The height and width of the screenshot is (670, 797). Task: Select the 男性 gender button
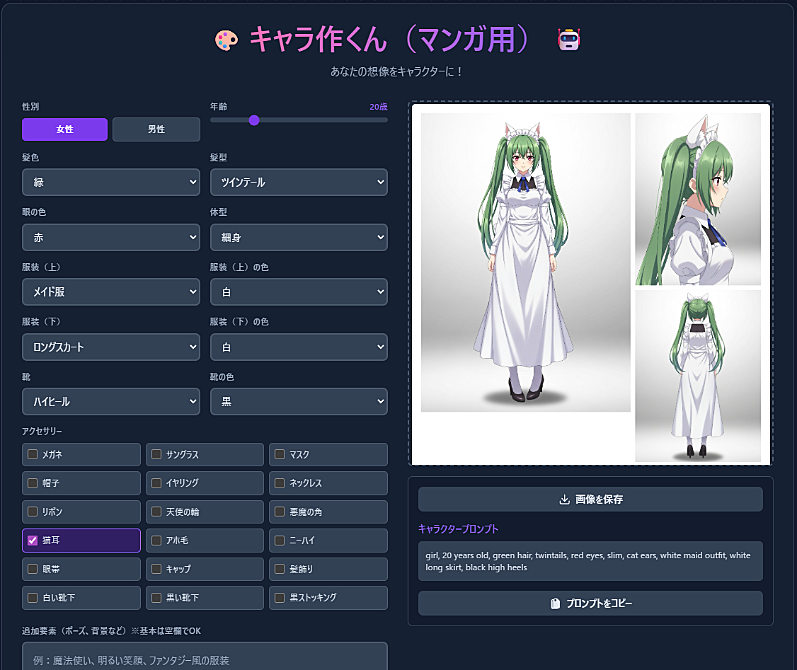tap(156, 129)
